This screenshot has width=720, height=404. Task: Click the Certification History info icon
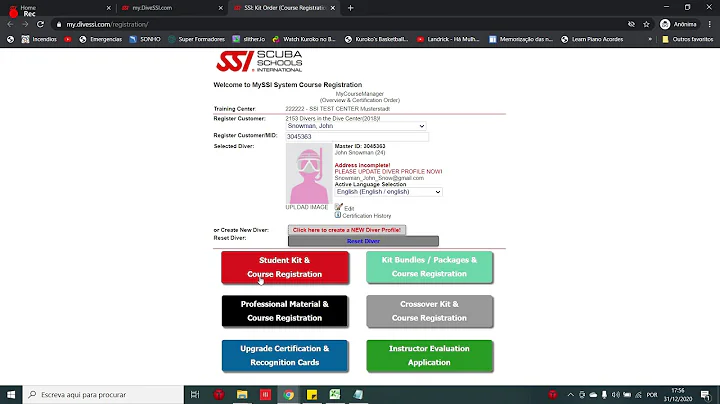click(x=338, y=215)
